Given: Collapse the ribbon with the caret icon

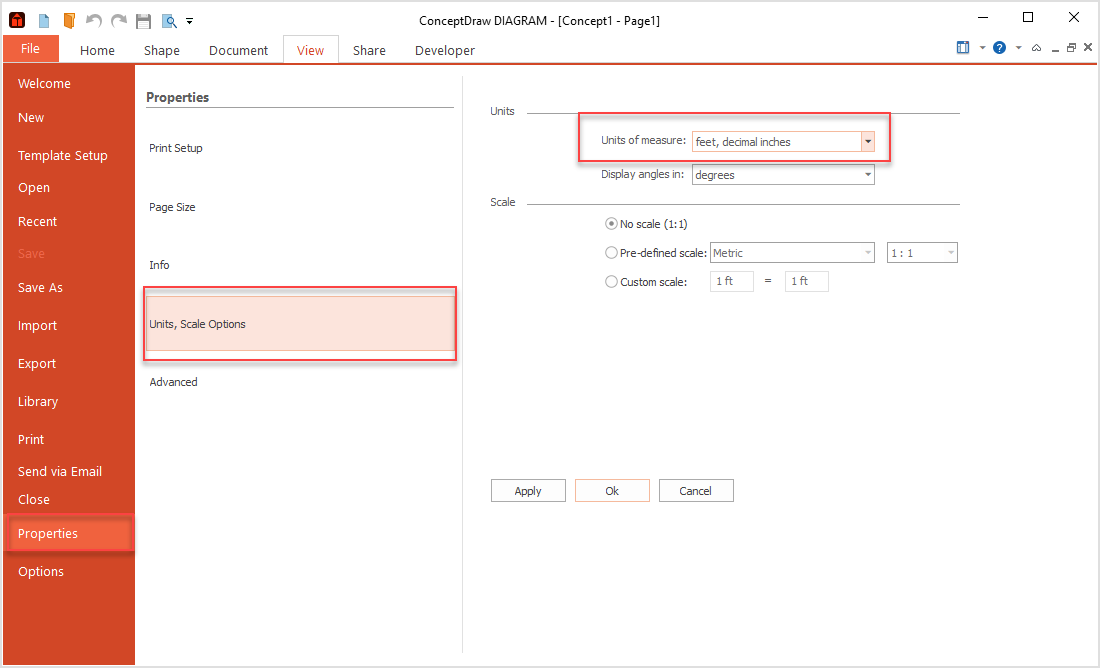Looking at the screenshot, I should [x=1036, y=48].
